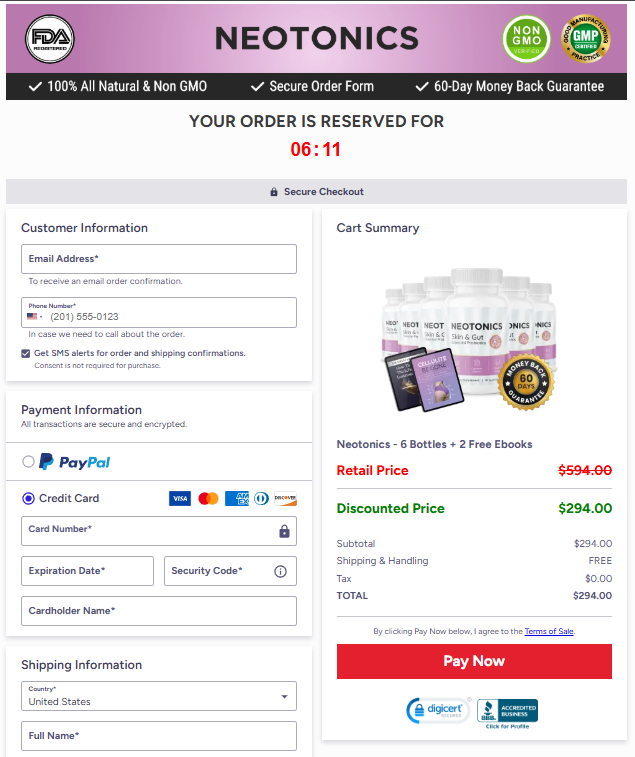Screen dimensions: 635x757
Task: Click the BBB Accredited Business badge
Action: [508, 714]
